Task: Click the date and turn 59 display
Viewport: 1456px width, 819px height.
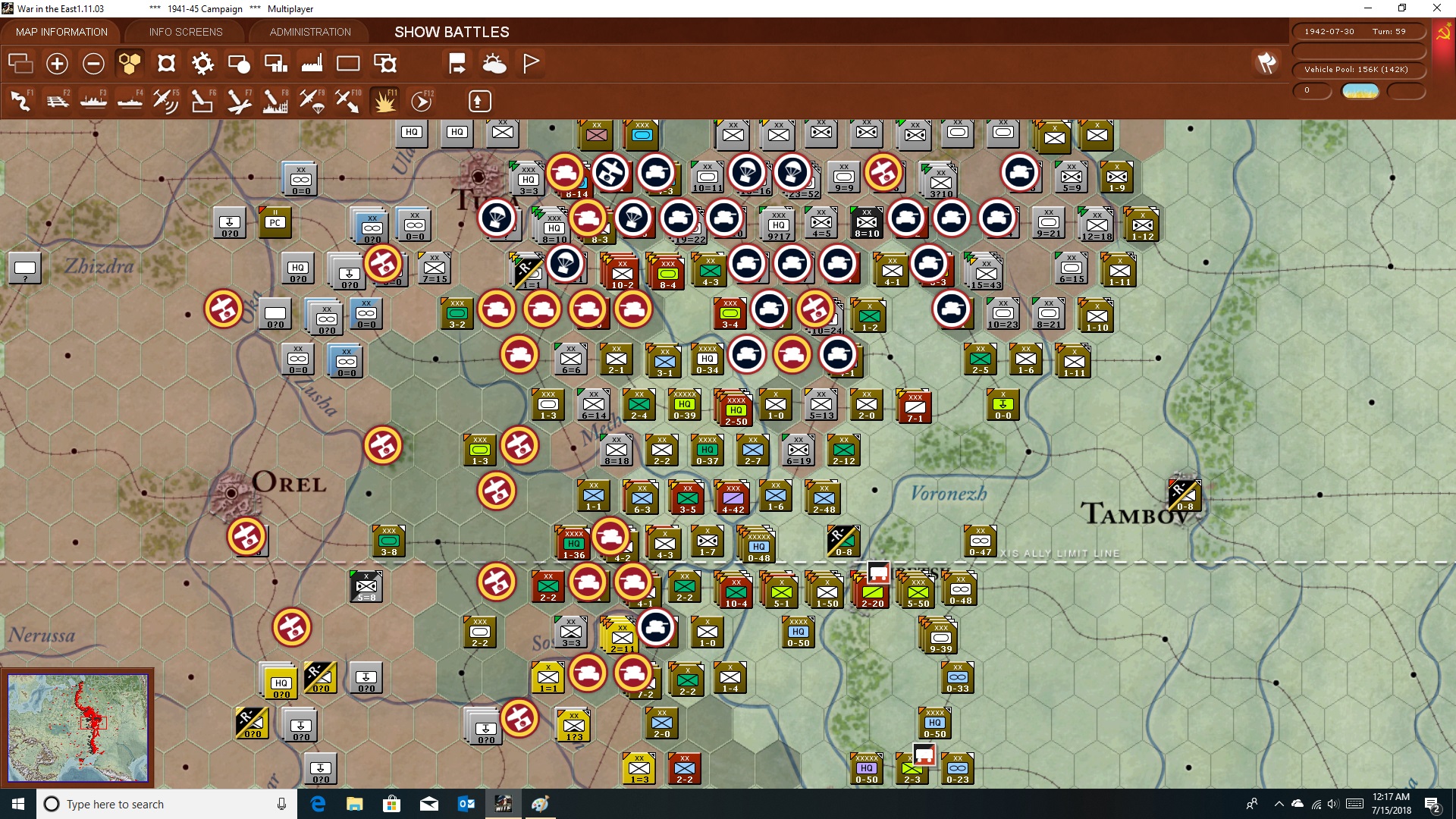Action: tap(1359, 32)
